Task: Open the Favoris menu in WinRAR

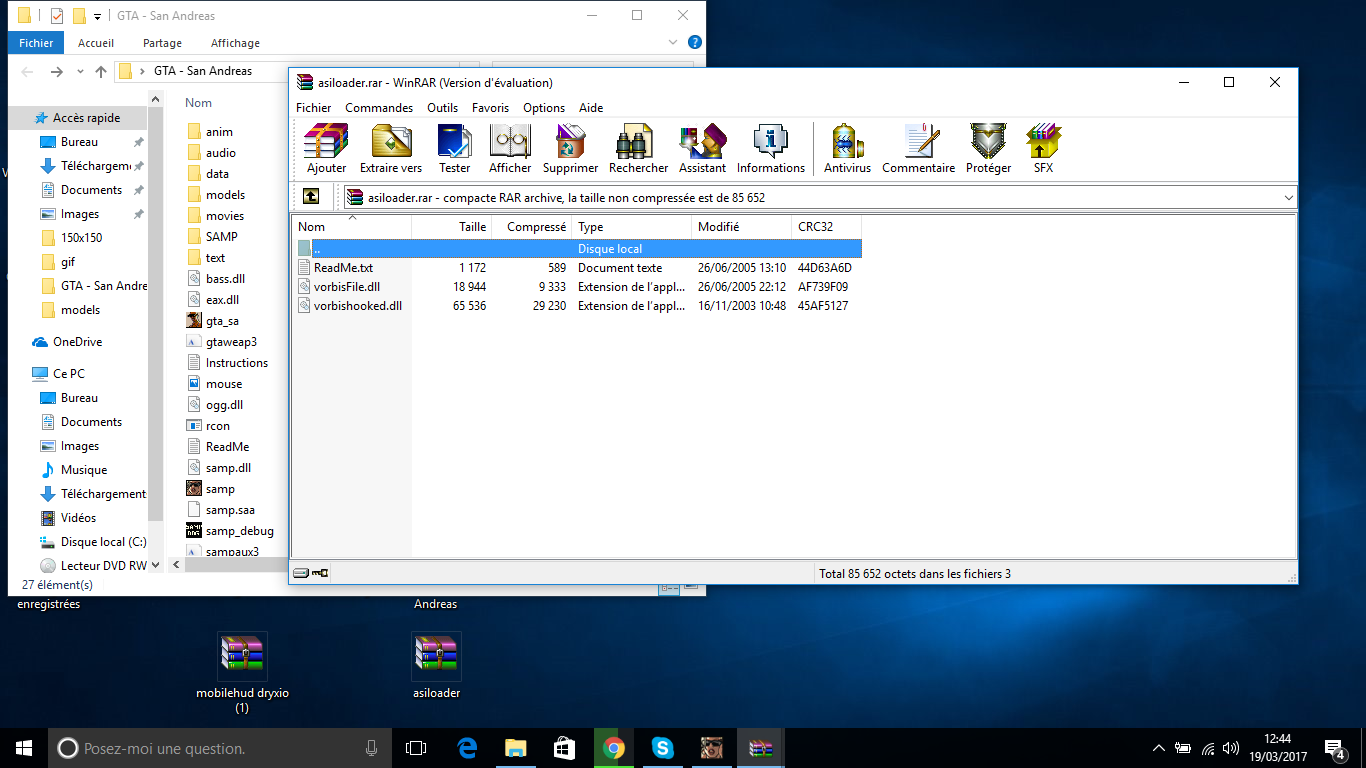Action: [x=490, y=108]
